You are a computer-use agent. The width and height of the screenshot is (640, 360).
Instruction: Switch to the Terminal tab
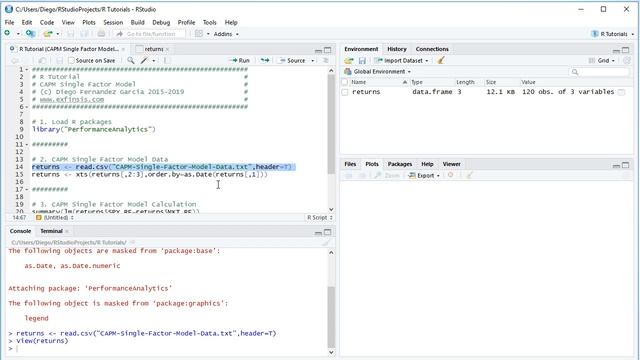51,231
